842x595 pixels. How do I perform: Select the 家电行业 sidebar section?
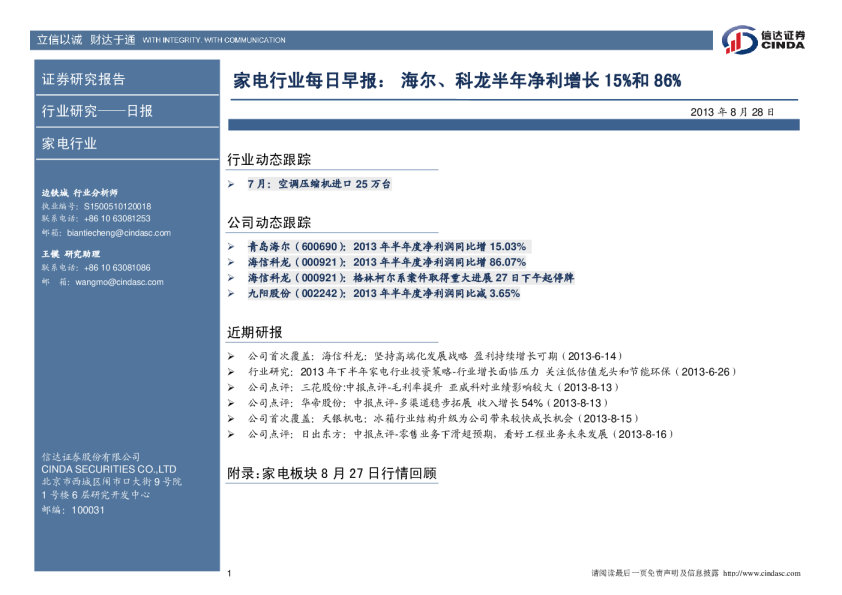(x=70, y=143)
